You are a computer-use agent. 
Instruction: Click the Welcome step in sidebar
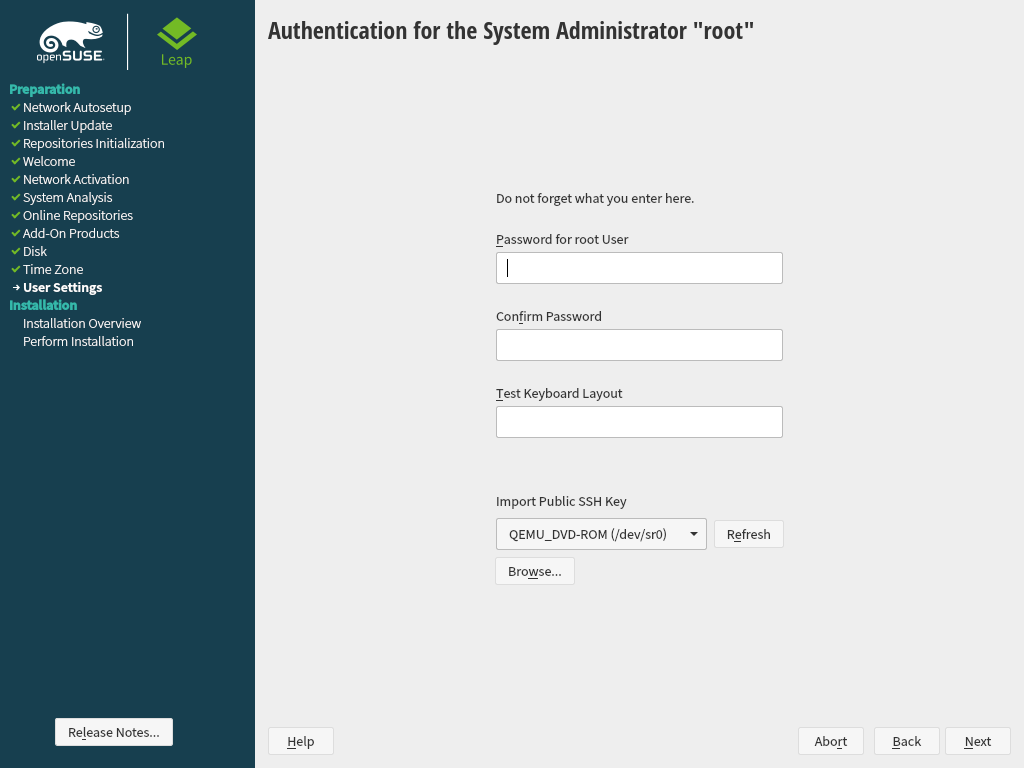(49, 161)
